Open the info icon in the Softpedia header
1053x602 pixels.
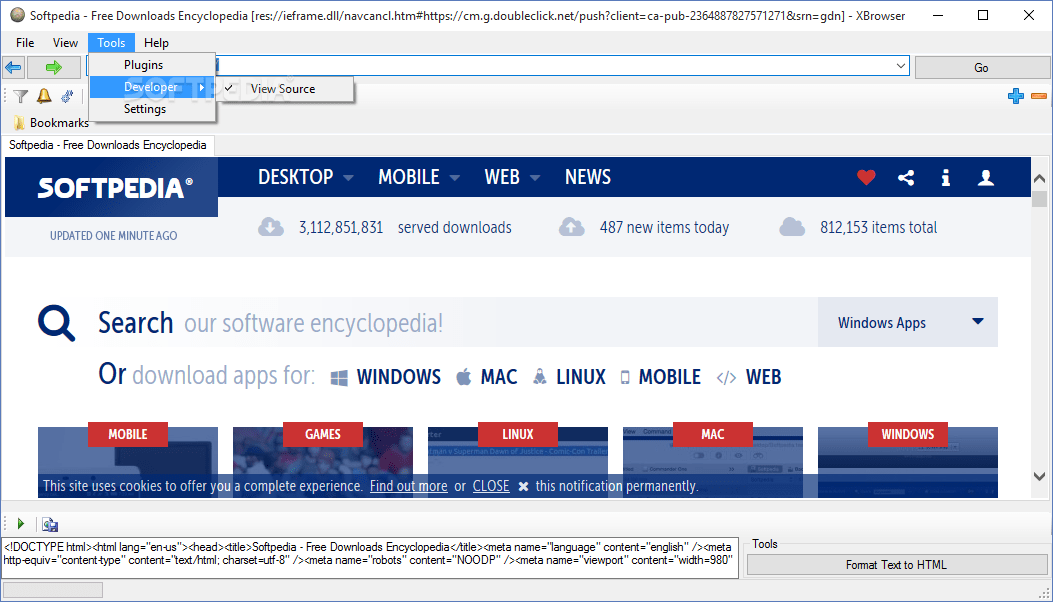click(946, 177)
